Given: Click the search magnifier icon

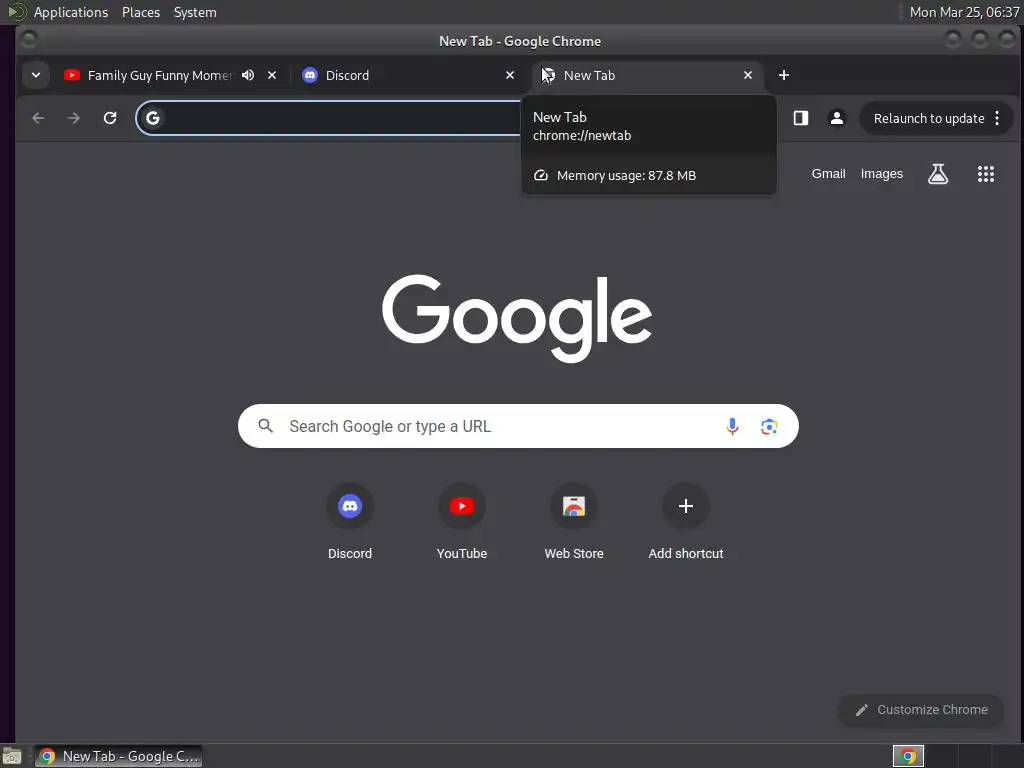Looking at the screenshot, I should [x=265, y=426].
